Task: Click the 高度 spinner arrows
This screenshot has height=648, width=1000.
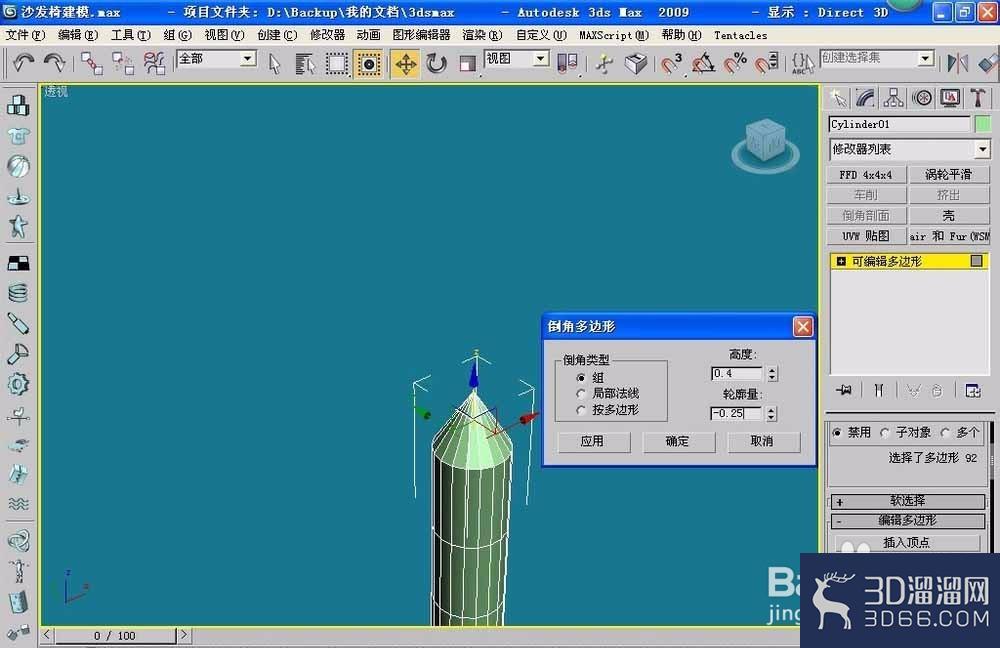Action: (x=772, y=374)
